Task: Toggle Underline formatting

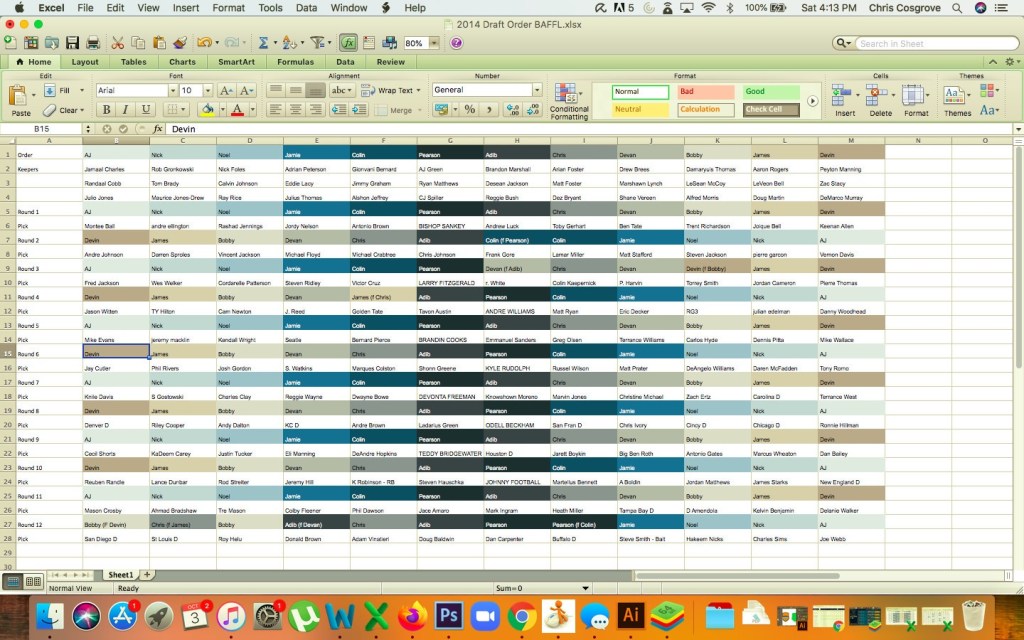Action: 144,110
